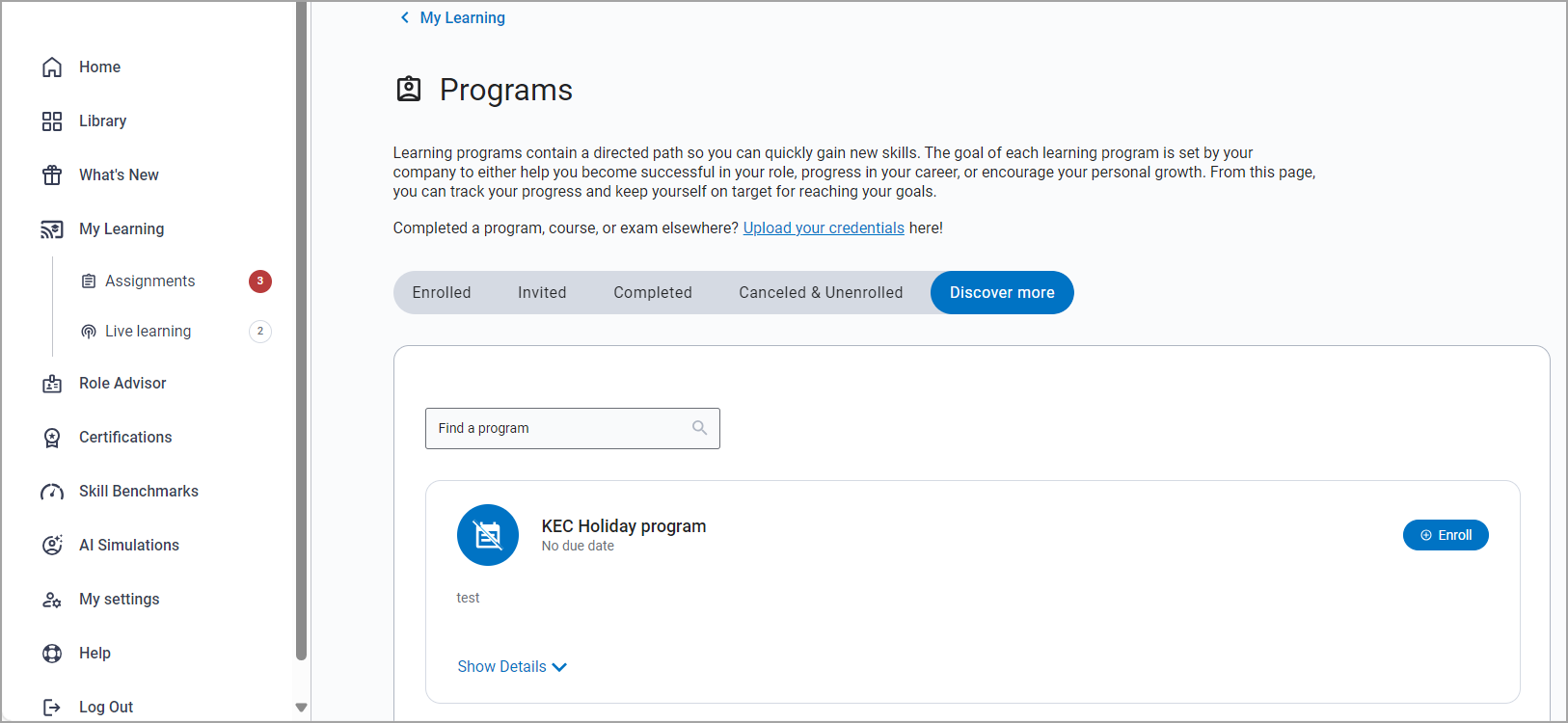Open the Upload your credentials link
Image resolution: width=1568 pixels, height=723 pixels.
[823, 228]
